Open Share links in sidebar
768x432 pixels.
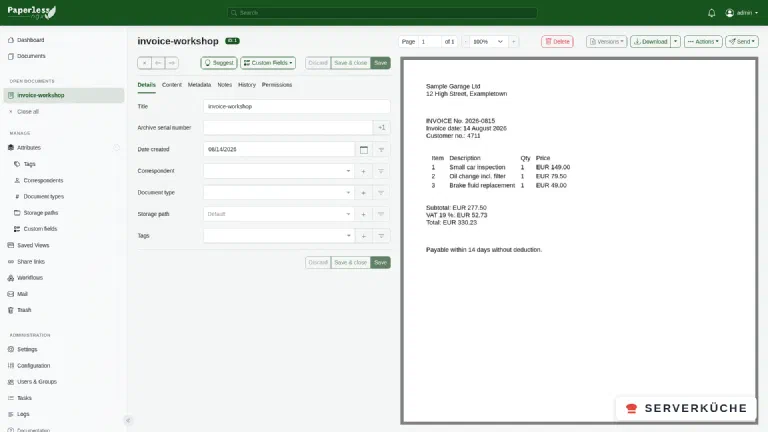click(31, 262)
